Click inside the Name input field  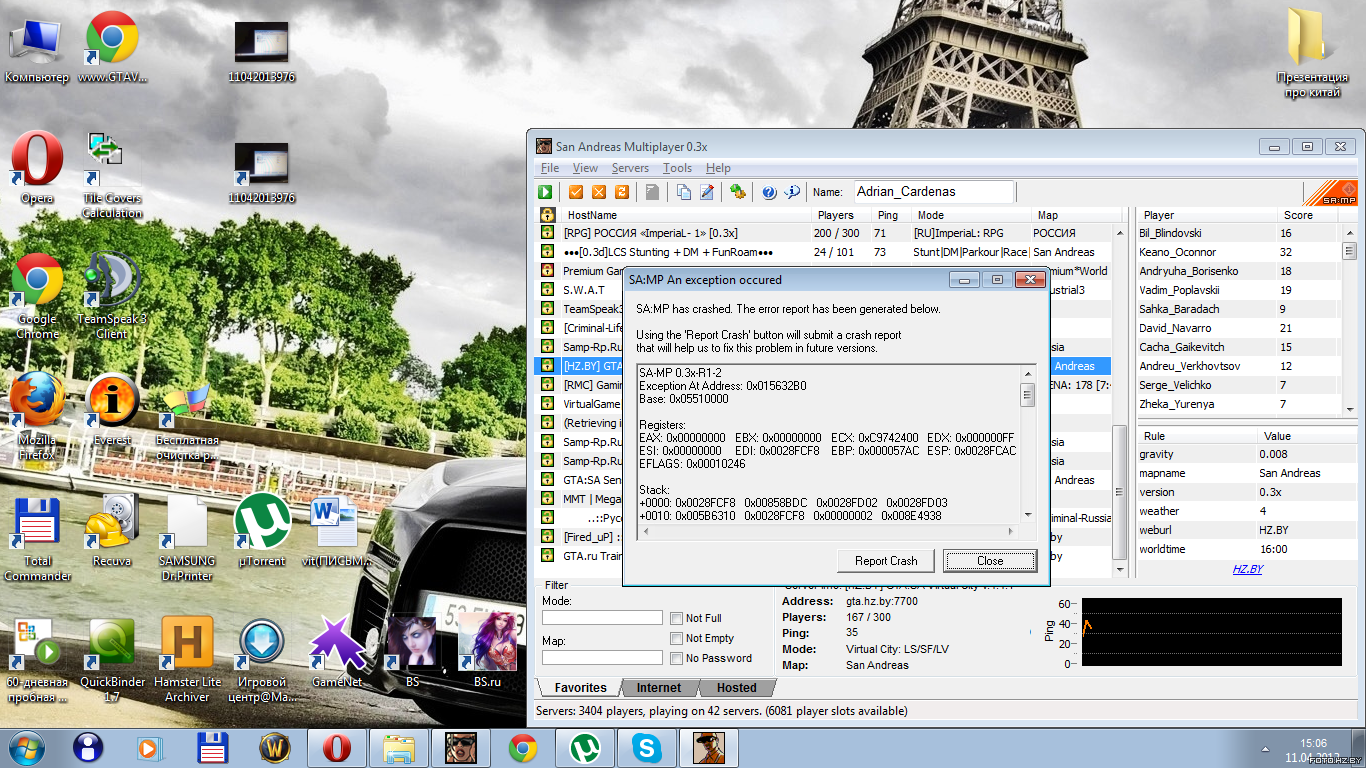tap(933, 192)
